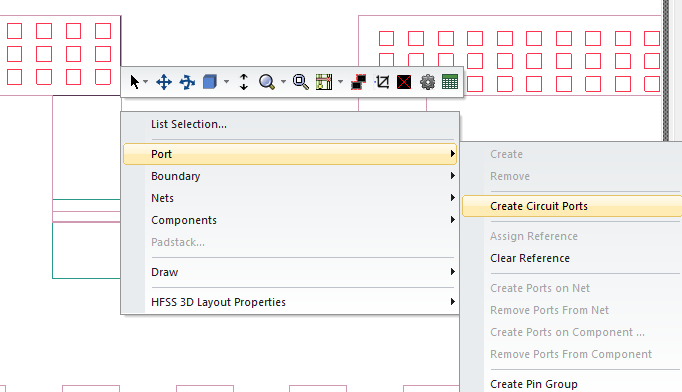Open dropdown arrow beside the magnifier zoom

point(284,82)
